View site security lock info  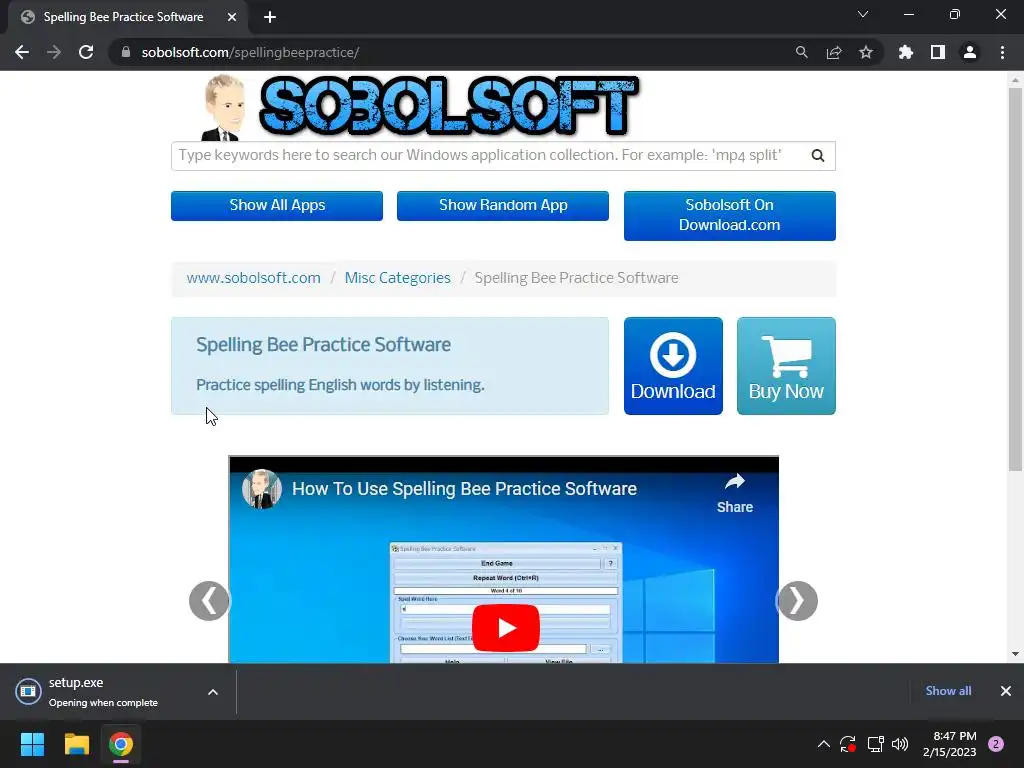126,52
